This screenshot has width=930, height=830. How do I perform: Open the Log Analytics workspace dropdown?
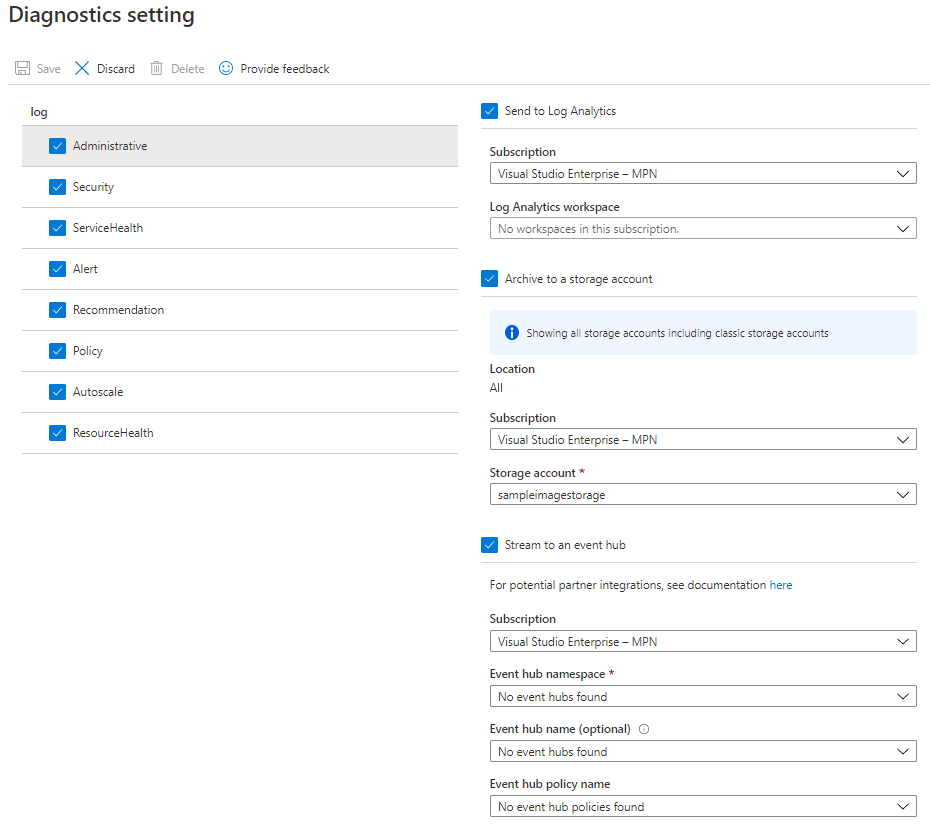tap(702, 229)
